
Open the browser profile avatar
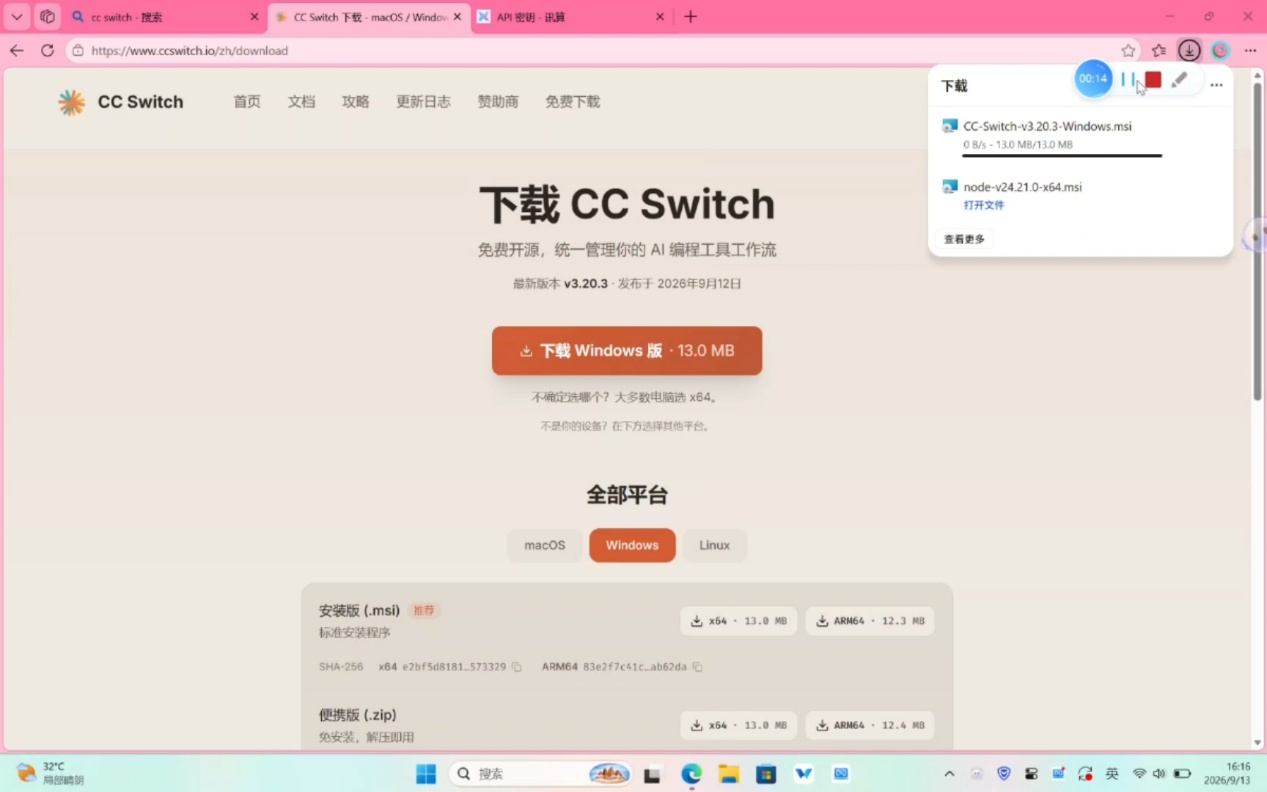tap(1220, 50)
